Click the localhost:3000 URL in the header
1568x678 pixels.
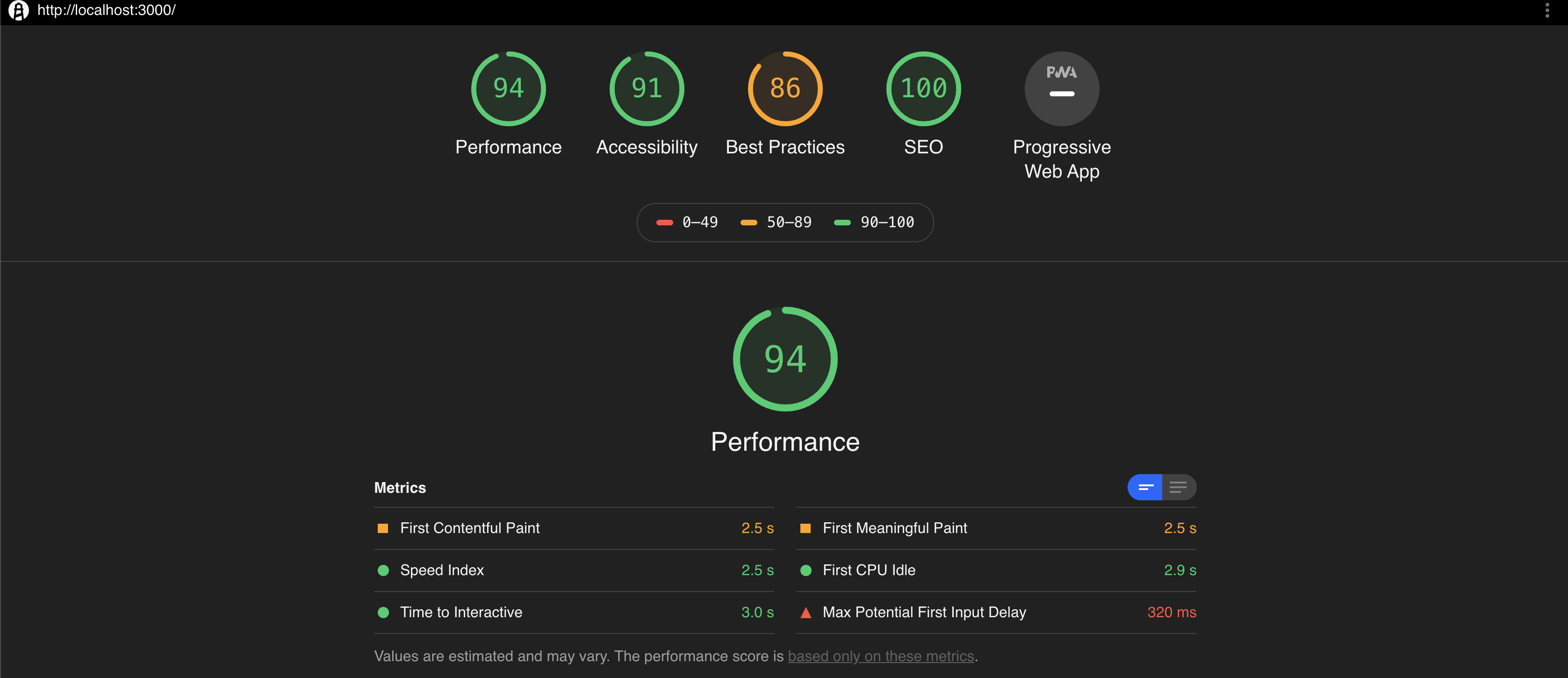click(x=108, y=10)
